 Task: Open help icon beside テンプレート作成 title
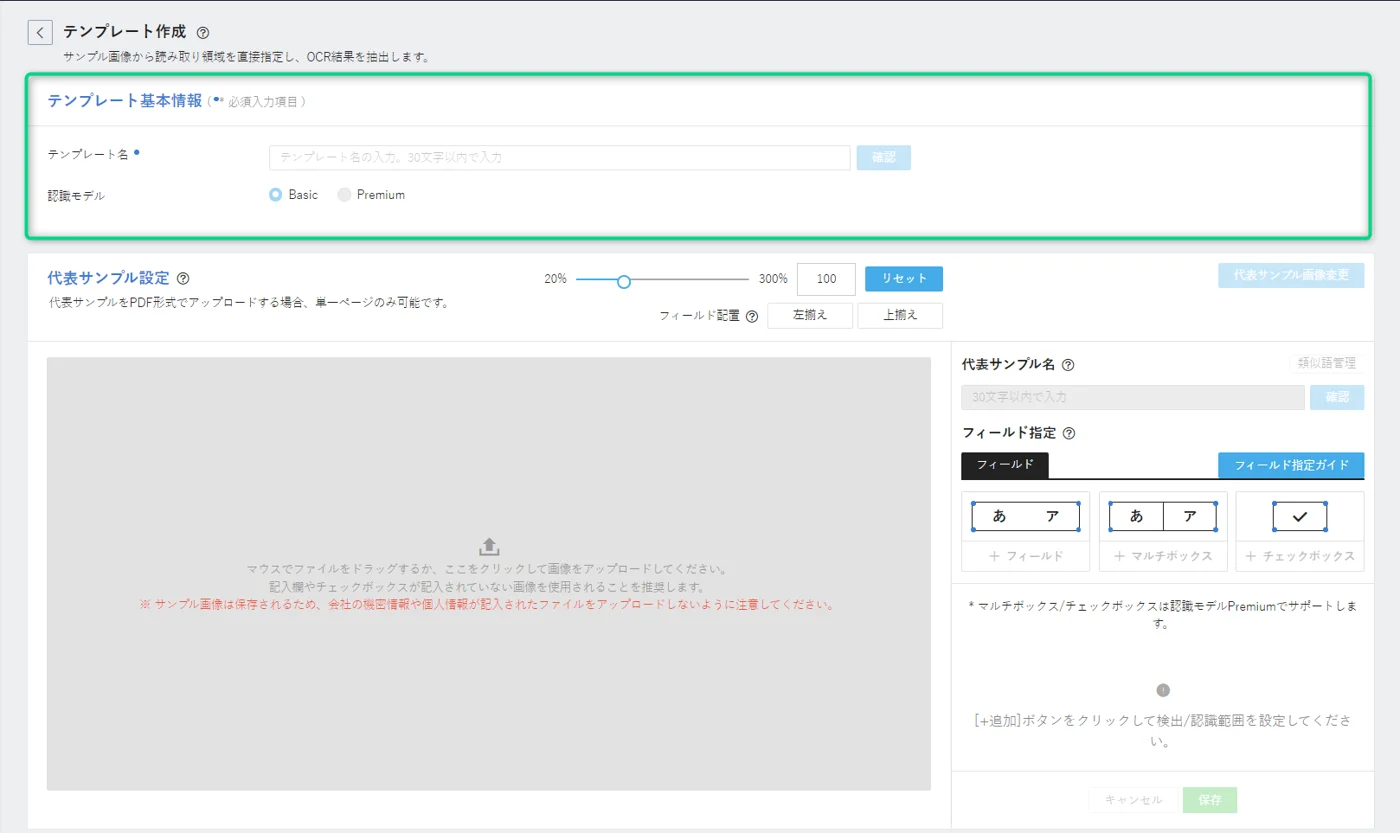[203, 33]
